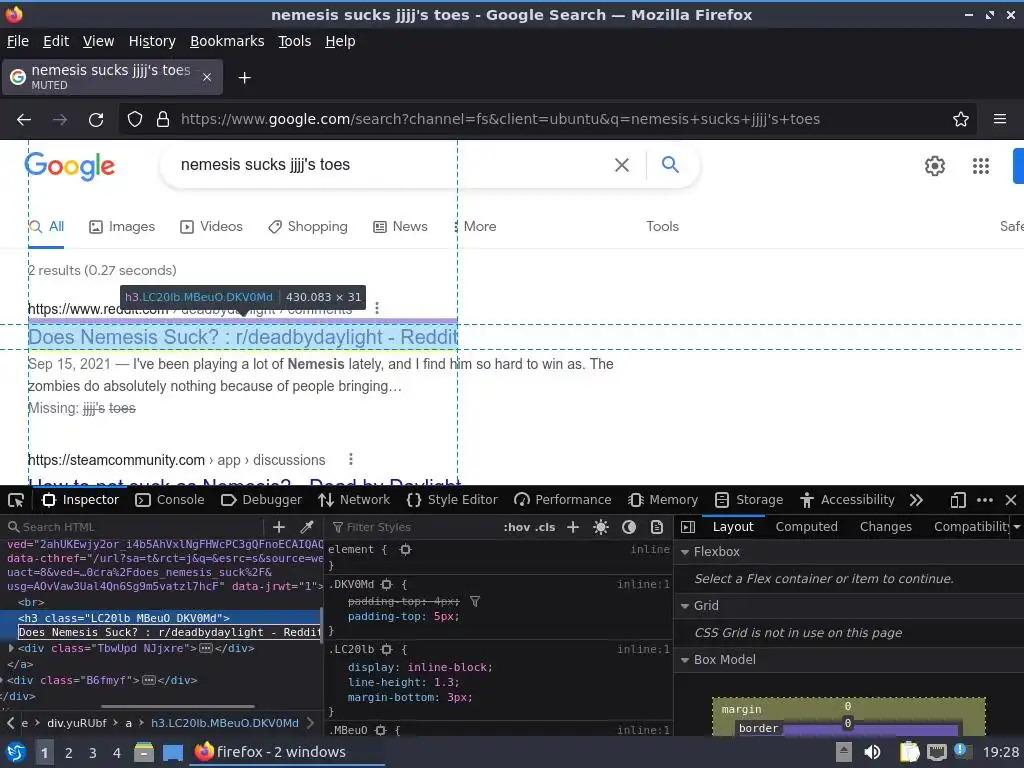Screen dimensions: 1024x768
Task: Activate the element picker tool
Action: coord(16,500)
